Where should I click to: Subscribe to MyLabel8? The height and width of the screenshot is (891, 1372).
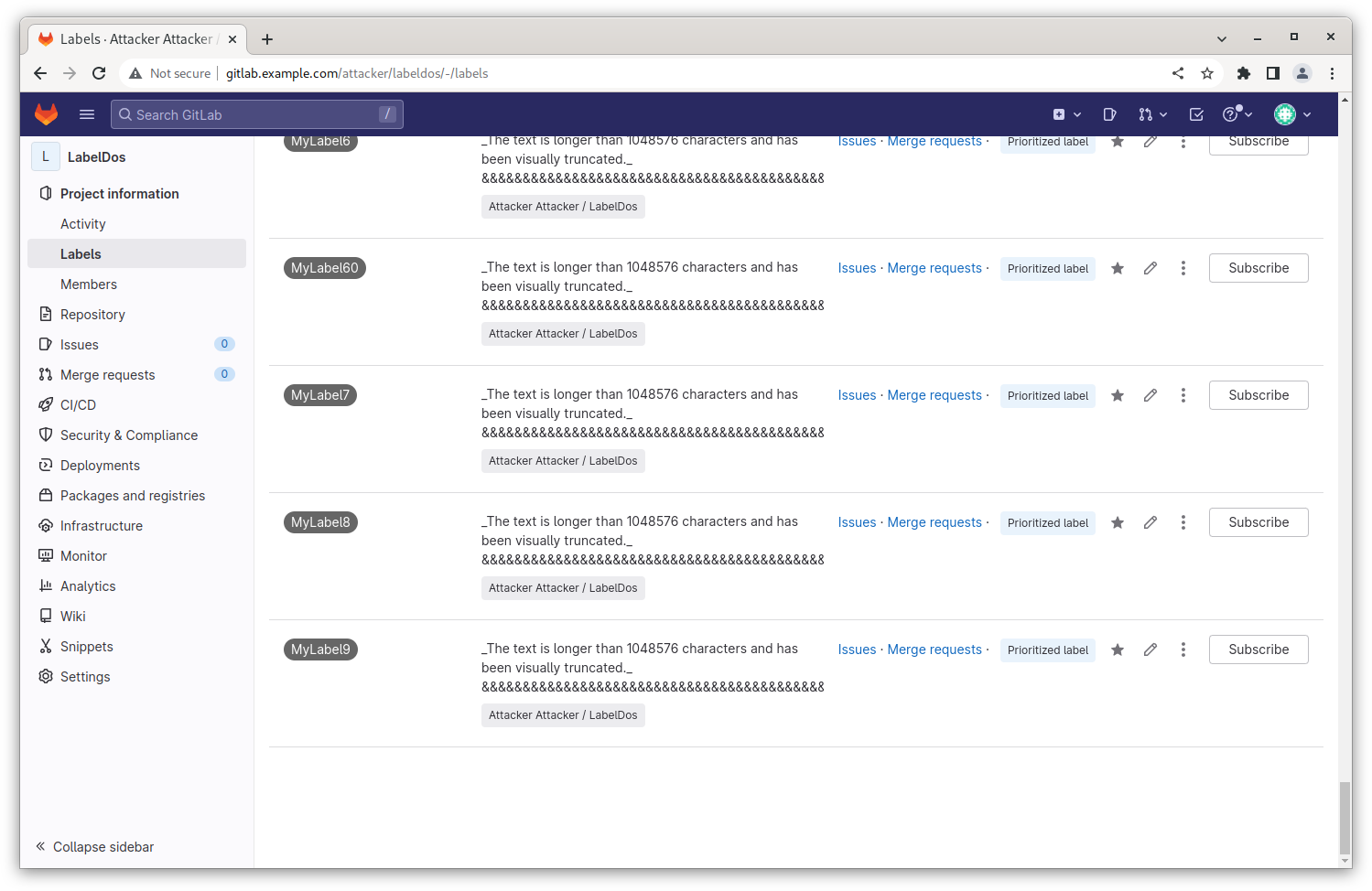[x=1258, y=522]
